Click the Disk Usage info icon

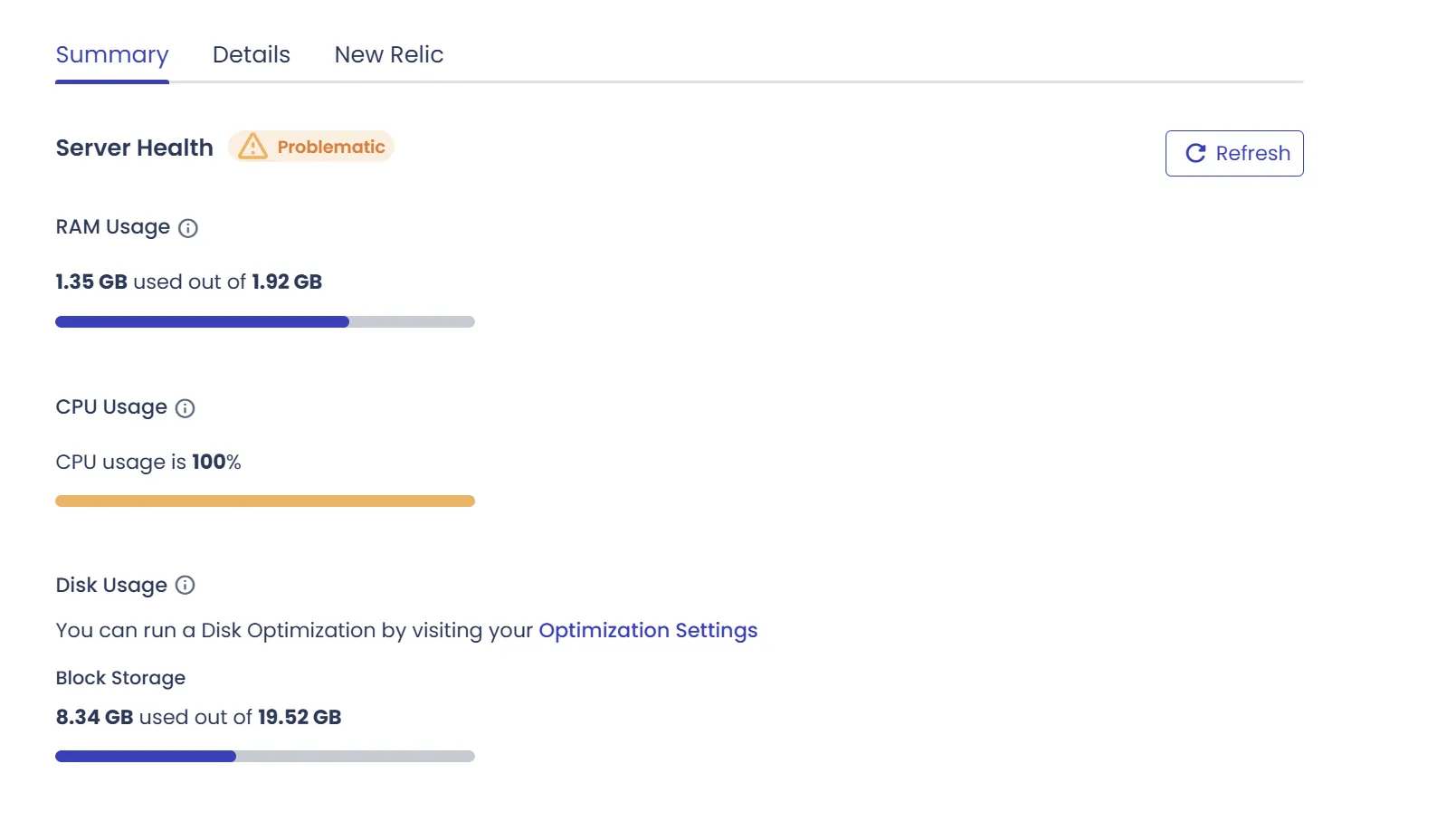186,586
